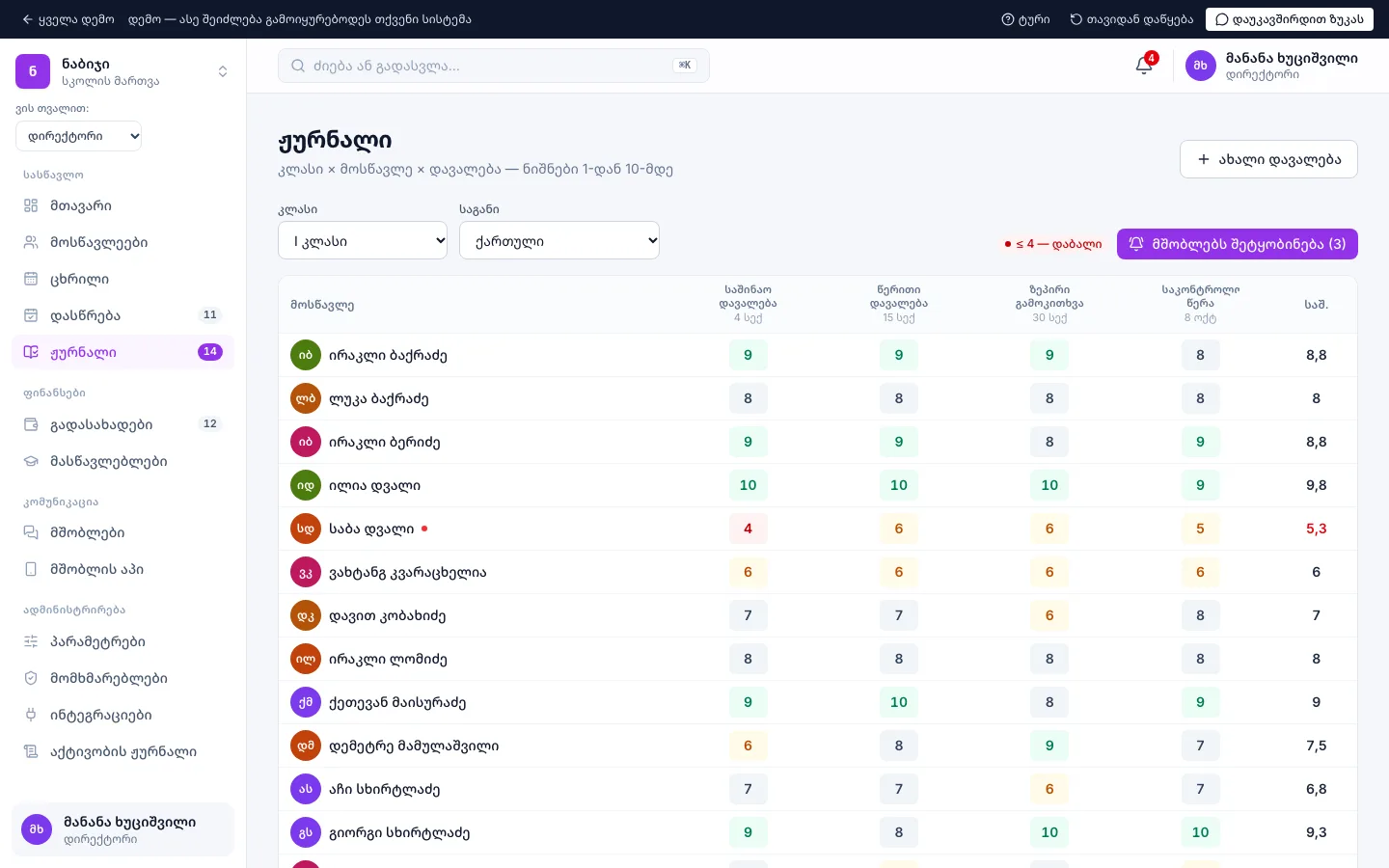Image resolution: width=1389 pixels, height=868 pixels.
Task: Open მანანა ხუციშვილი profile menu in header
Action: tap(1271, 65)
